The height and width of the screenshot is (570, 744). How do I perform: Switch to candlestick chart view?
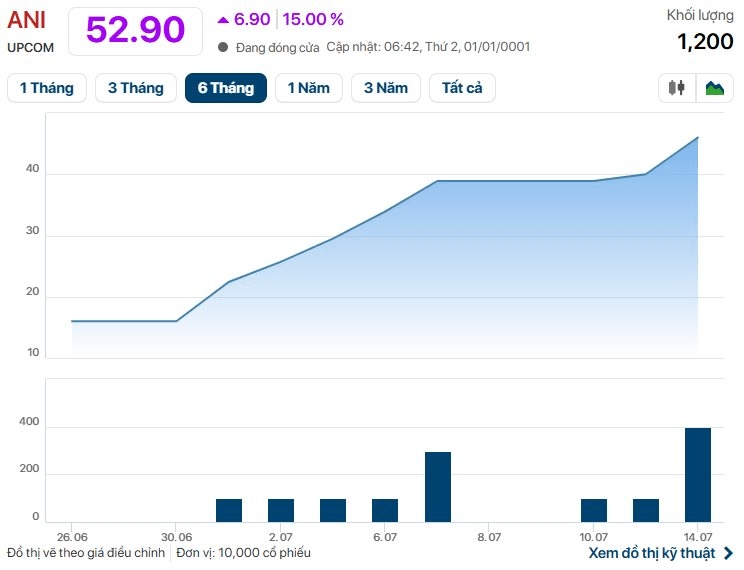pos(677,88)
